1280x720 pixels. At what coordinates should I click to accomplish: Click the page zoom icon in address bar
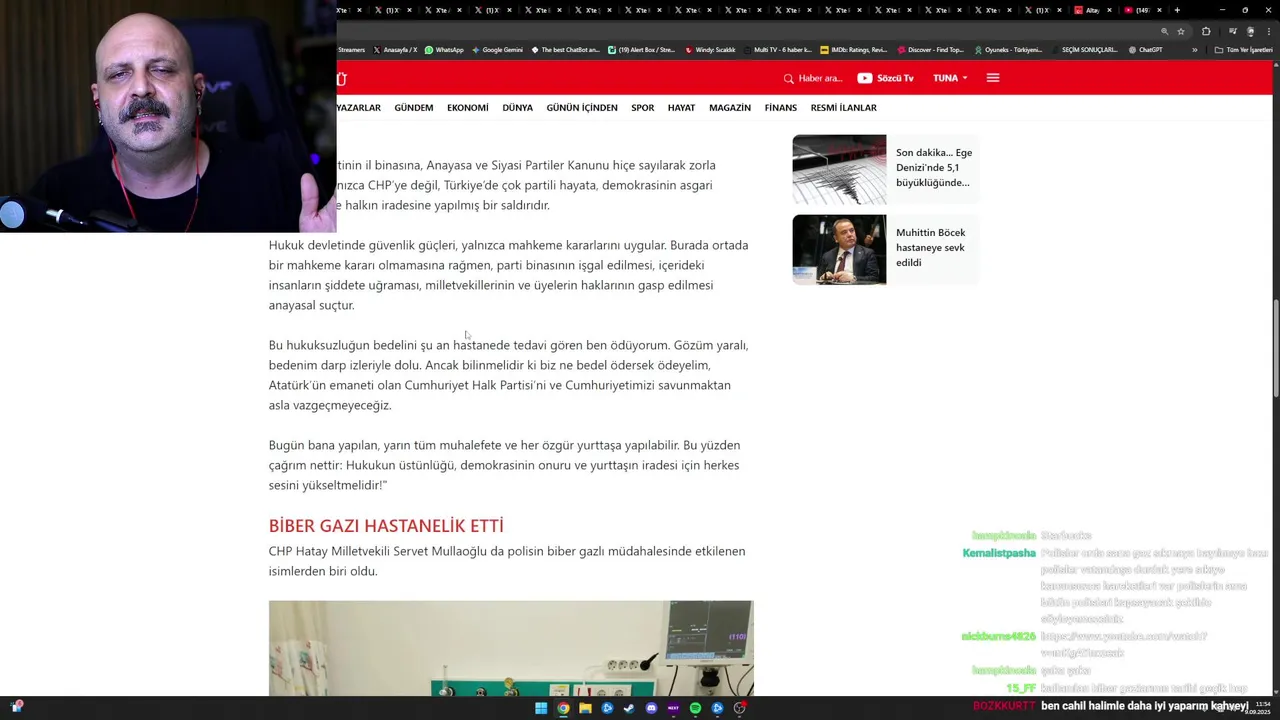tap(1165, 31)
